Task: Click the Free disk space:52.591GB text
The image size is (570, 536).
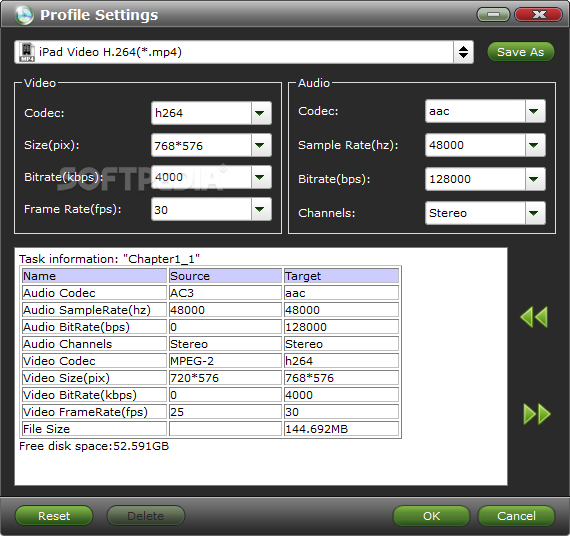Action: coord(94,446)
